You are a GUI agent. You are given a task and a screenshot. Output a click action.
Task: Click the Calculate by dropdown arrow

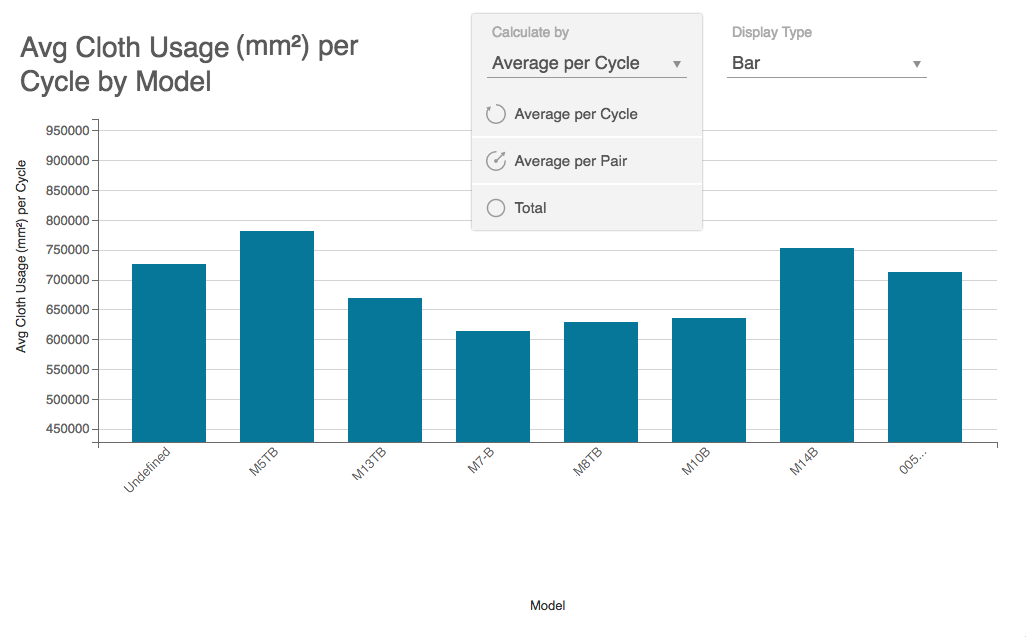click(677, 64)
